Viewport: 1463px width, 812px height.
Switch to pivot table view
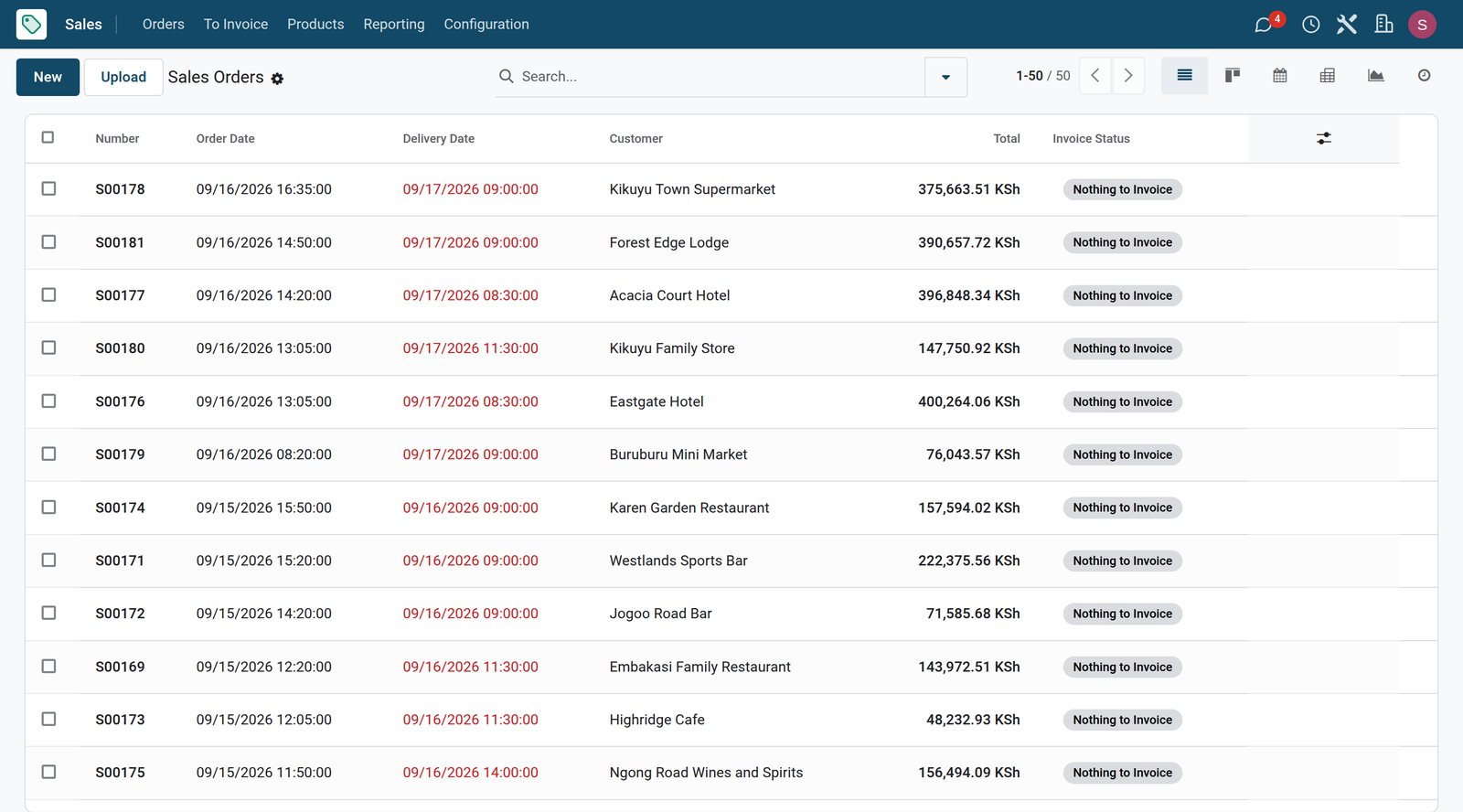[1327, 76]
